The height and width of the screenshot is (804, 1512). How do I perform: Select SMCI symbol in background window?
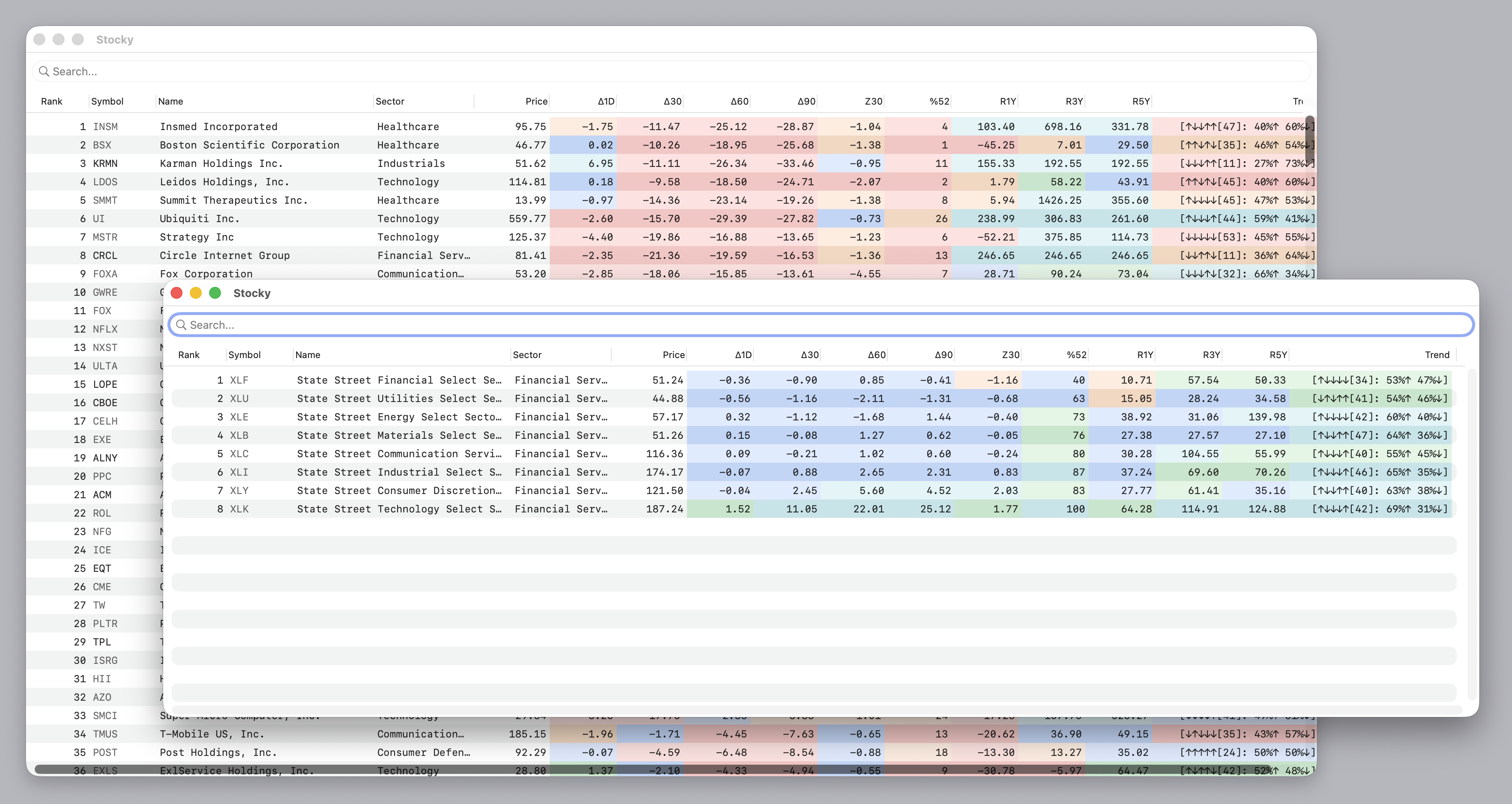(x=105, y=715)
